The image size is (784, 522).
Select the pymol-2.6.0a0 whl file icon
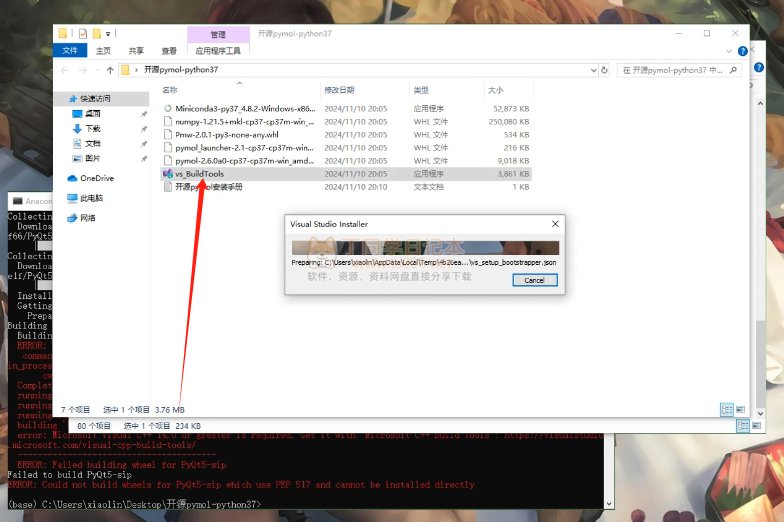pyautogui.click(x=168, y=160)
